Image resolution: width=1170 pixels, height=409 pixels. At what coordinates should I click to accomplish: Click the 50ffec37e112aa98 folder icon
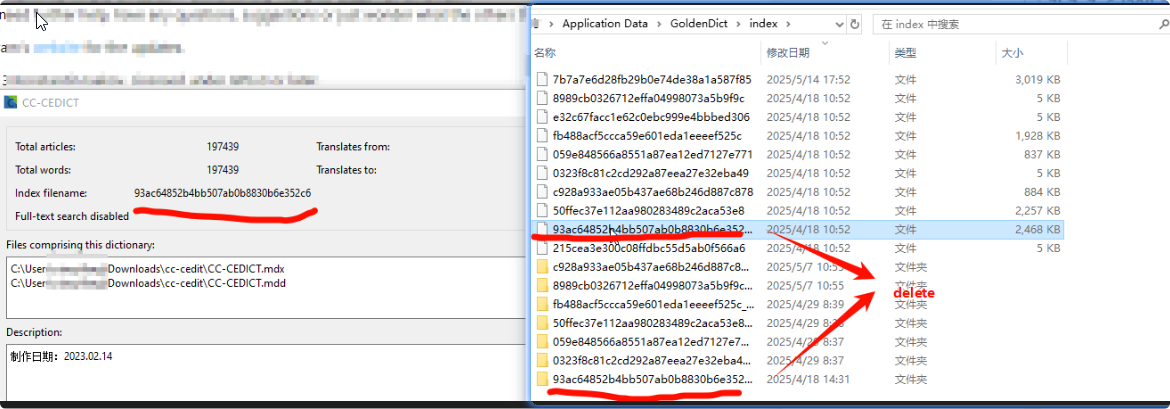point(542,323)
